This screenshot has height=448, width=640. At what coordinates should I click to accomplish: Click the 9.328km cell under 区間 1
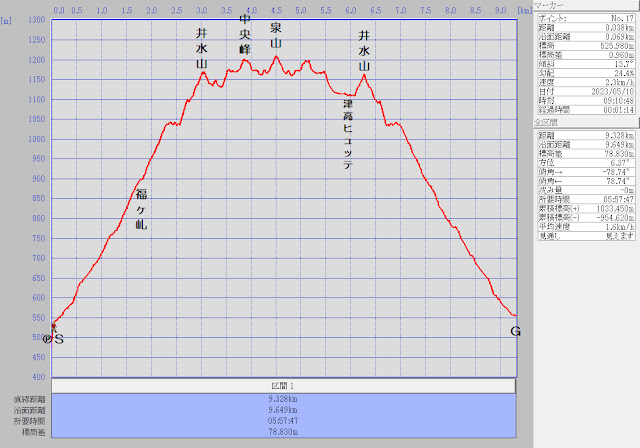click(x=283, y=399)
